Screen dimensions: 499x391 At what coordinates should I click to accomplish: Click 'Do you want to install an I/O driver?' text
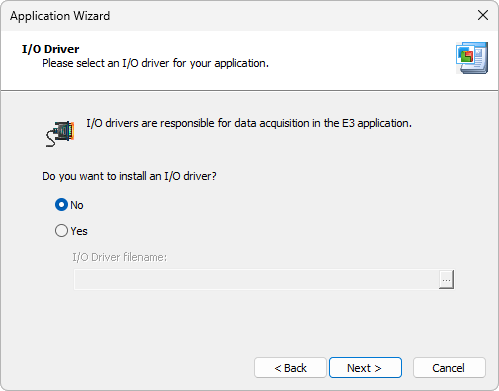[129, 176]
